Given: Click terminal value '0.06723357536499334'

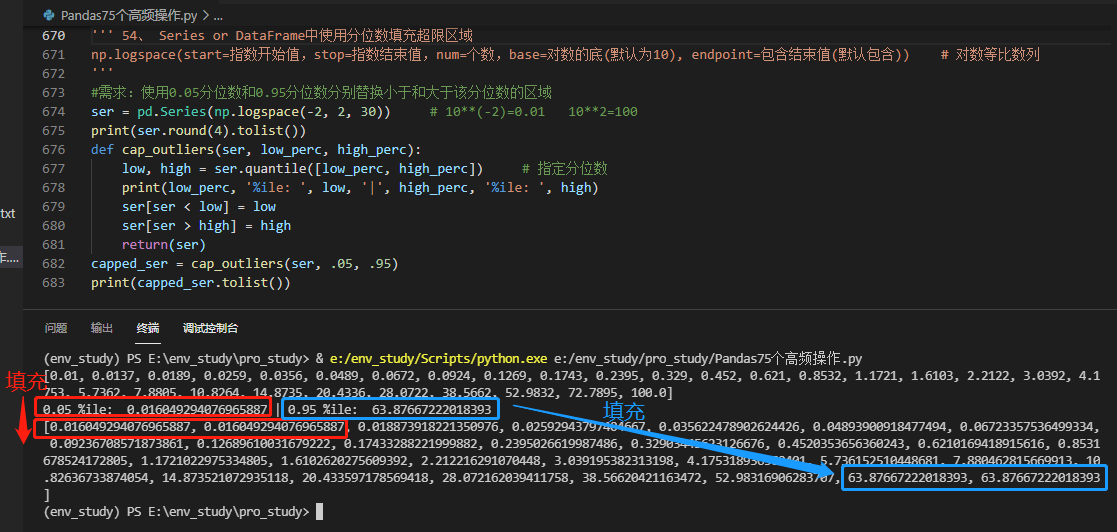Looking at the screenshot, I should point(1029,426).
